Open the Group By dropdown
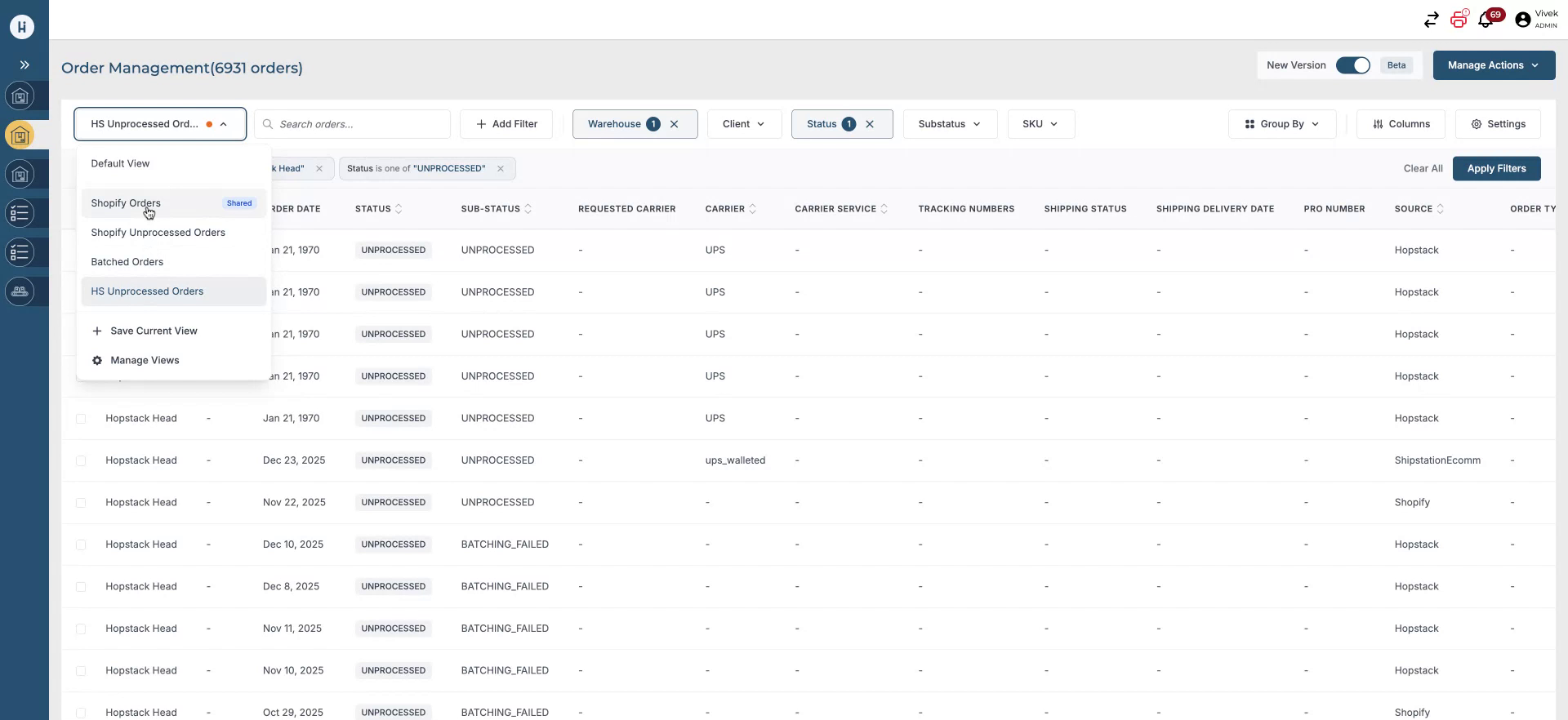This screenshot has height=720, width=1568. click(1281, 124)
